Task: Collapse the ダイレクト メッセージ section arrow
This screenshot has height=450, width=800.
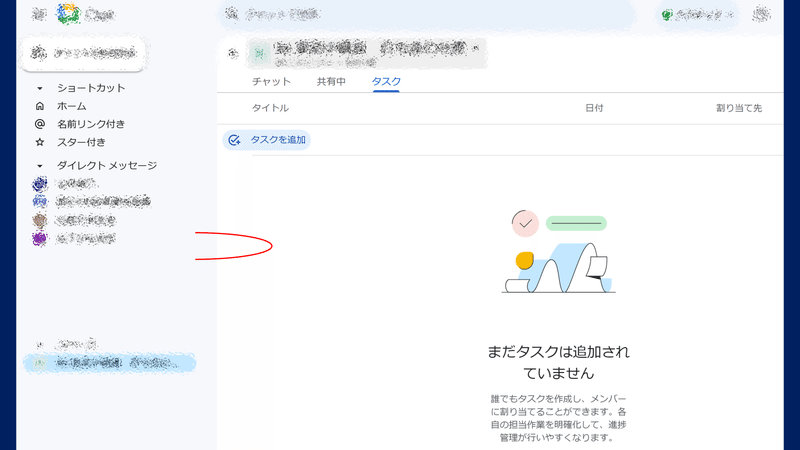Action: 40,166
